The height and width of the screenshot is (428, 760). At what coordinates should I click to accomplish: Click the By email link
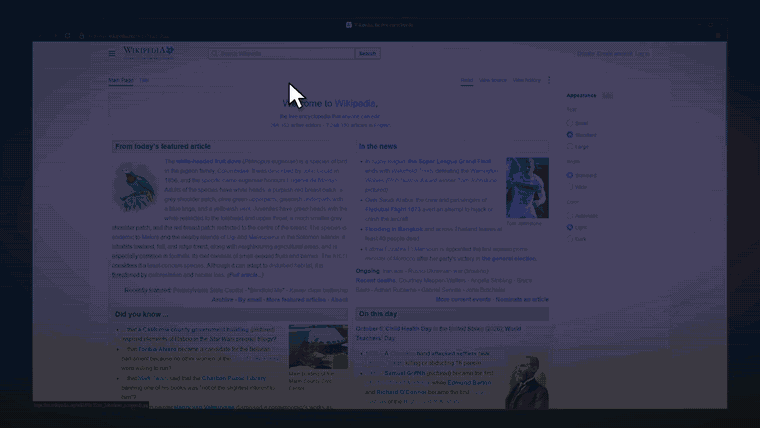coord(250,300)
